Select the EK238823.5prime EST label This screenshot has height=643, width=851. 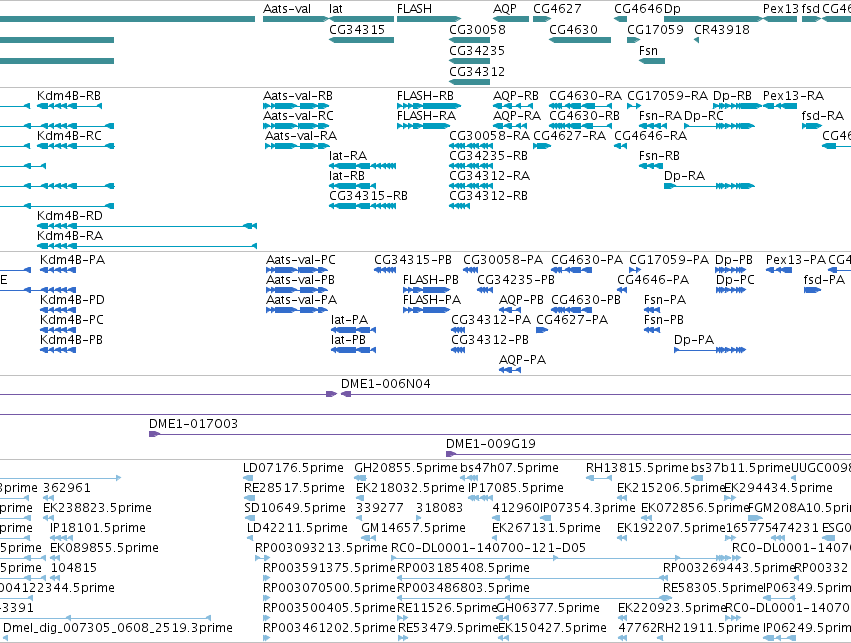[97, 507]
